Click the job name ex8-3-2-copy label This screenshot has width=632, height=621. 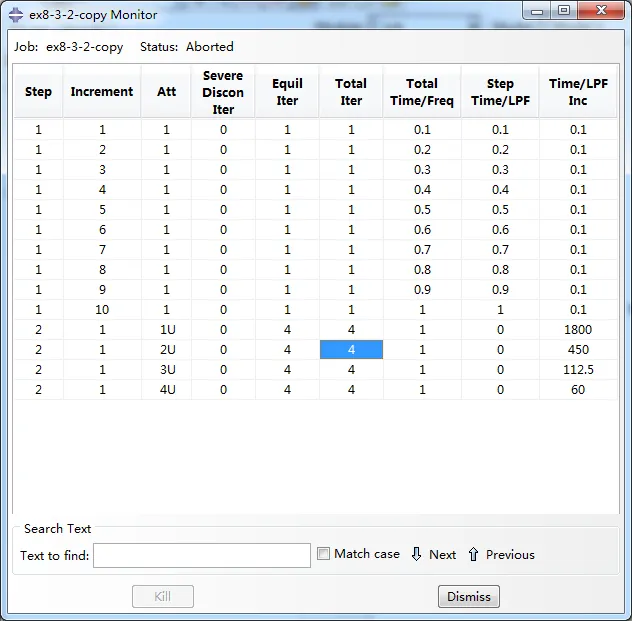pos(84,47)
